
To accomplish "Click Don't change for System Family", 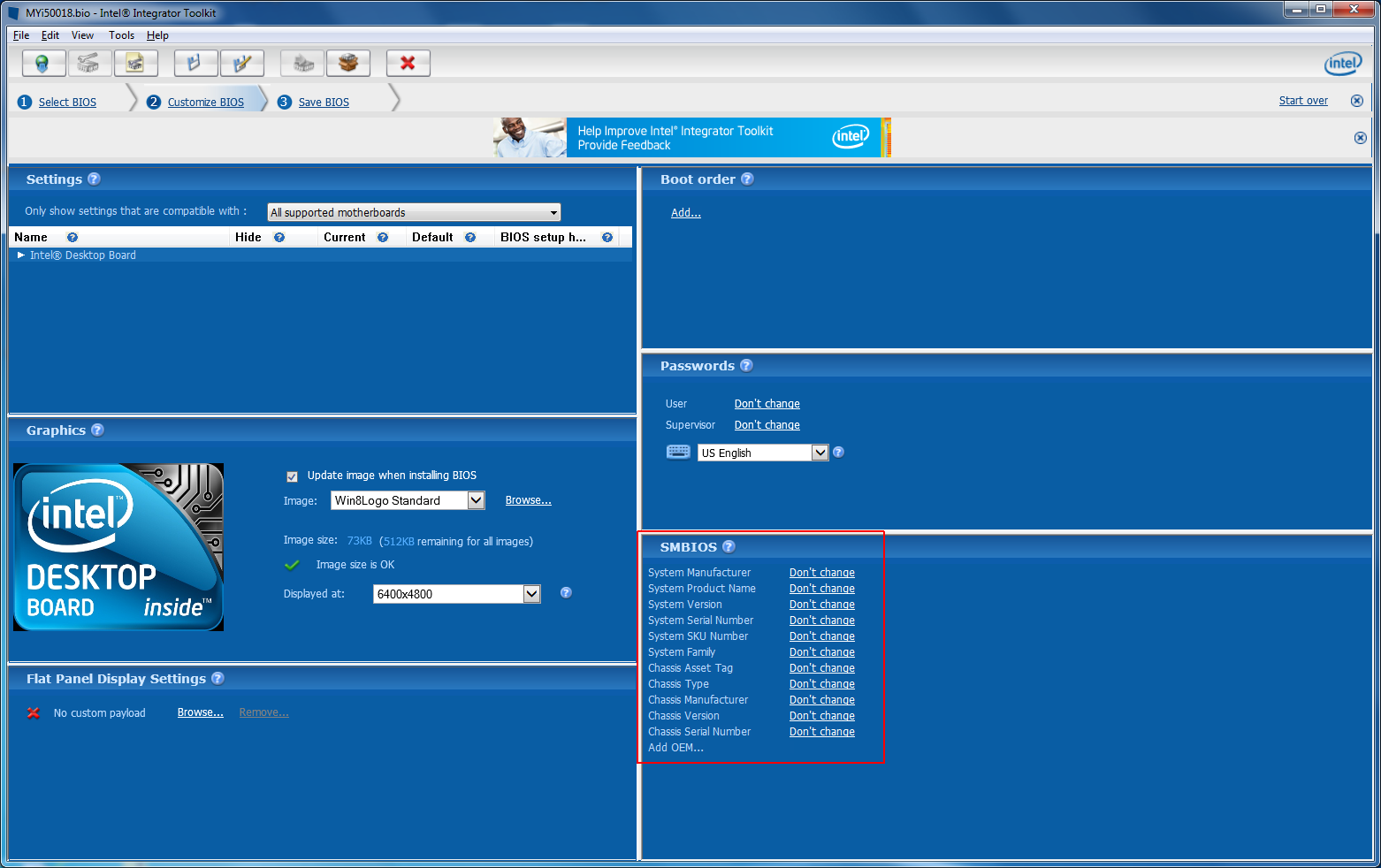I will click(x=822, y=651).
